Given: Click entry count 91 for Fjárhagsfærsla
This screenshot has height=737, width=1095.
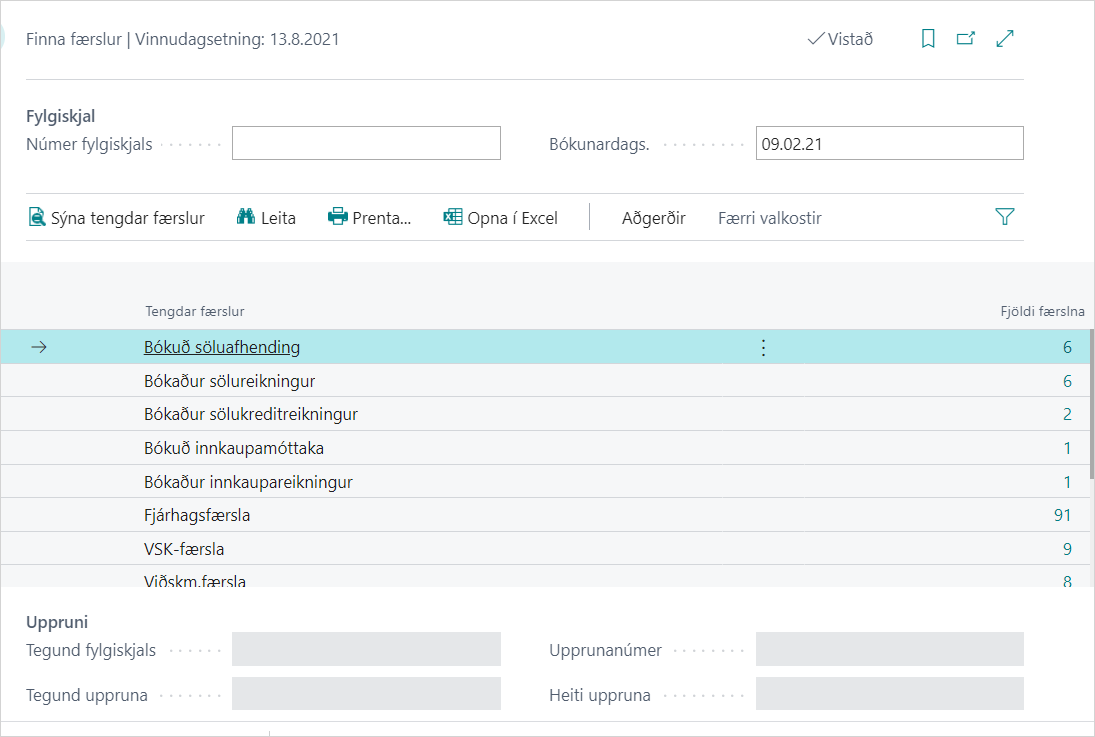Looking at the screenshot, I should coord(1060,515).
